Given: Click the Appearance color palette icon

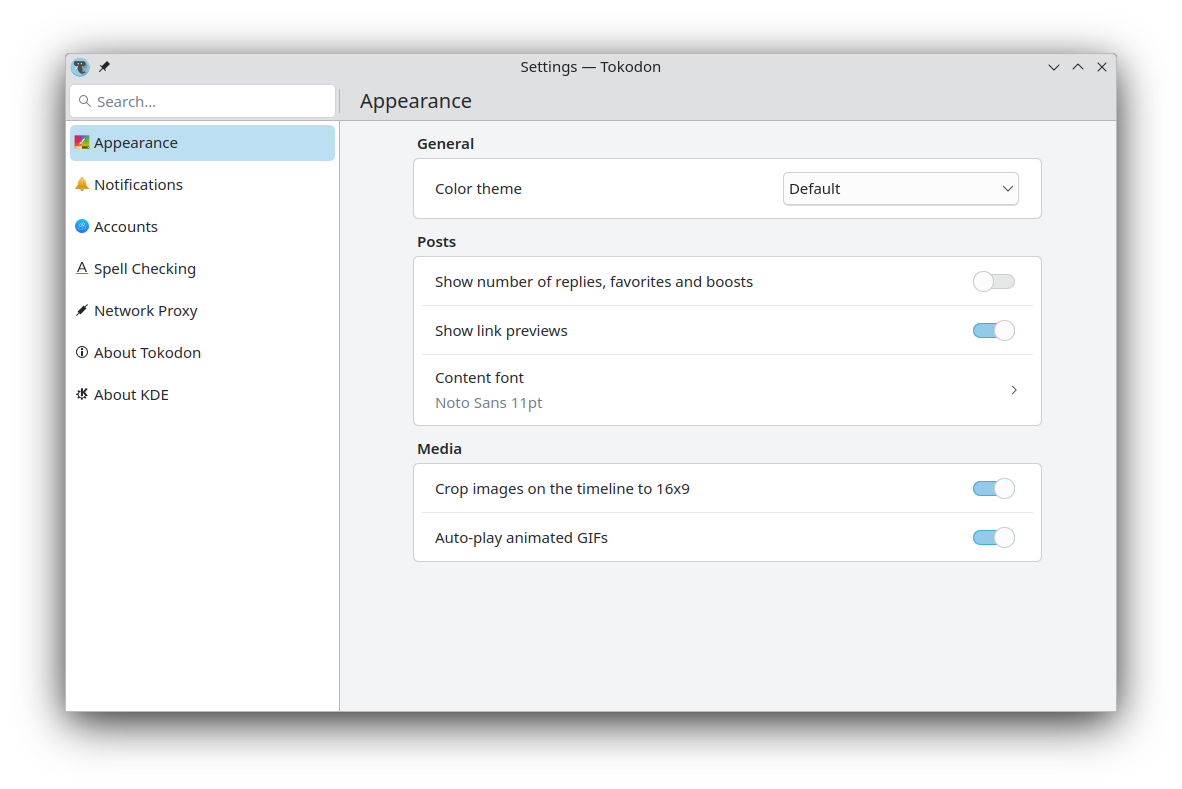Looking at the screenshot, I should point(82,143).
